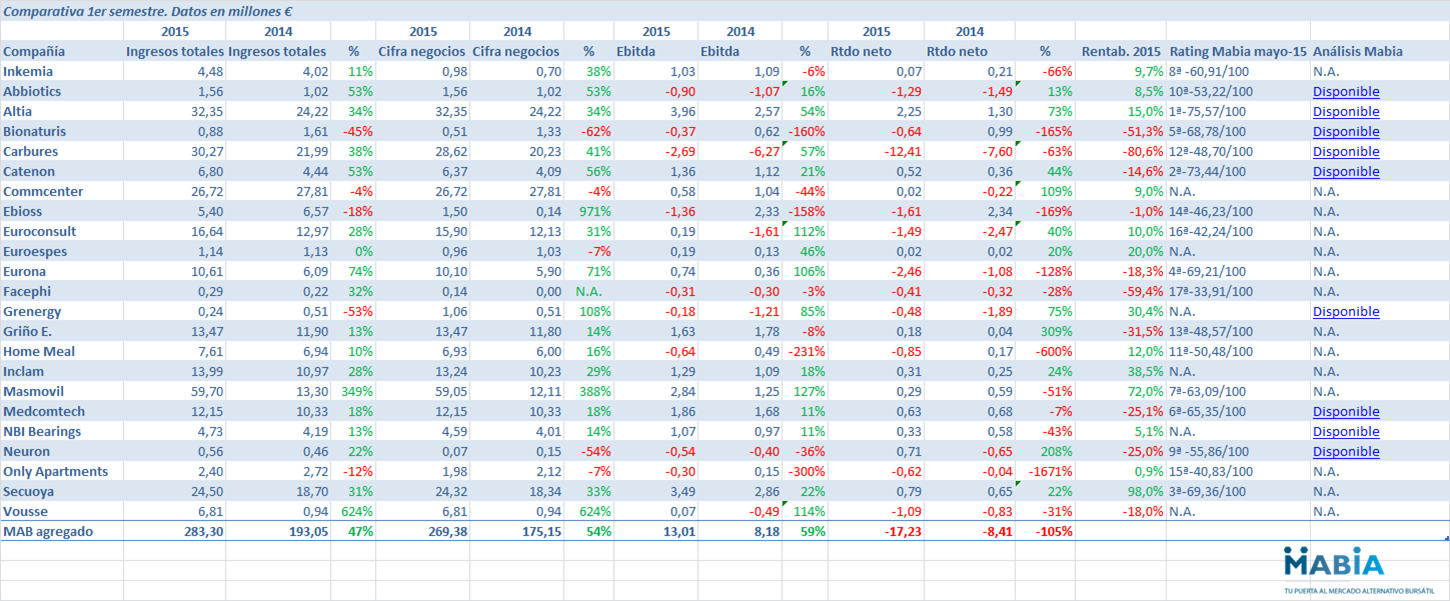Follow the Disponible link for Carbures
Viewport: 1450px width, 601px height.
click(x=1346, y=151)
